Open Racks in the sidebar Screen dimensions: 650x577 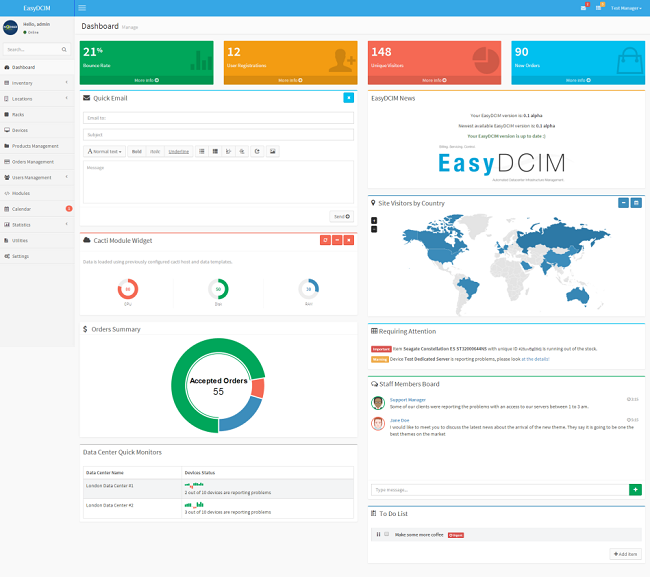(x=37, y=114)
